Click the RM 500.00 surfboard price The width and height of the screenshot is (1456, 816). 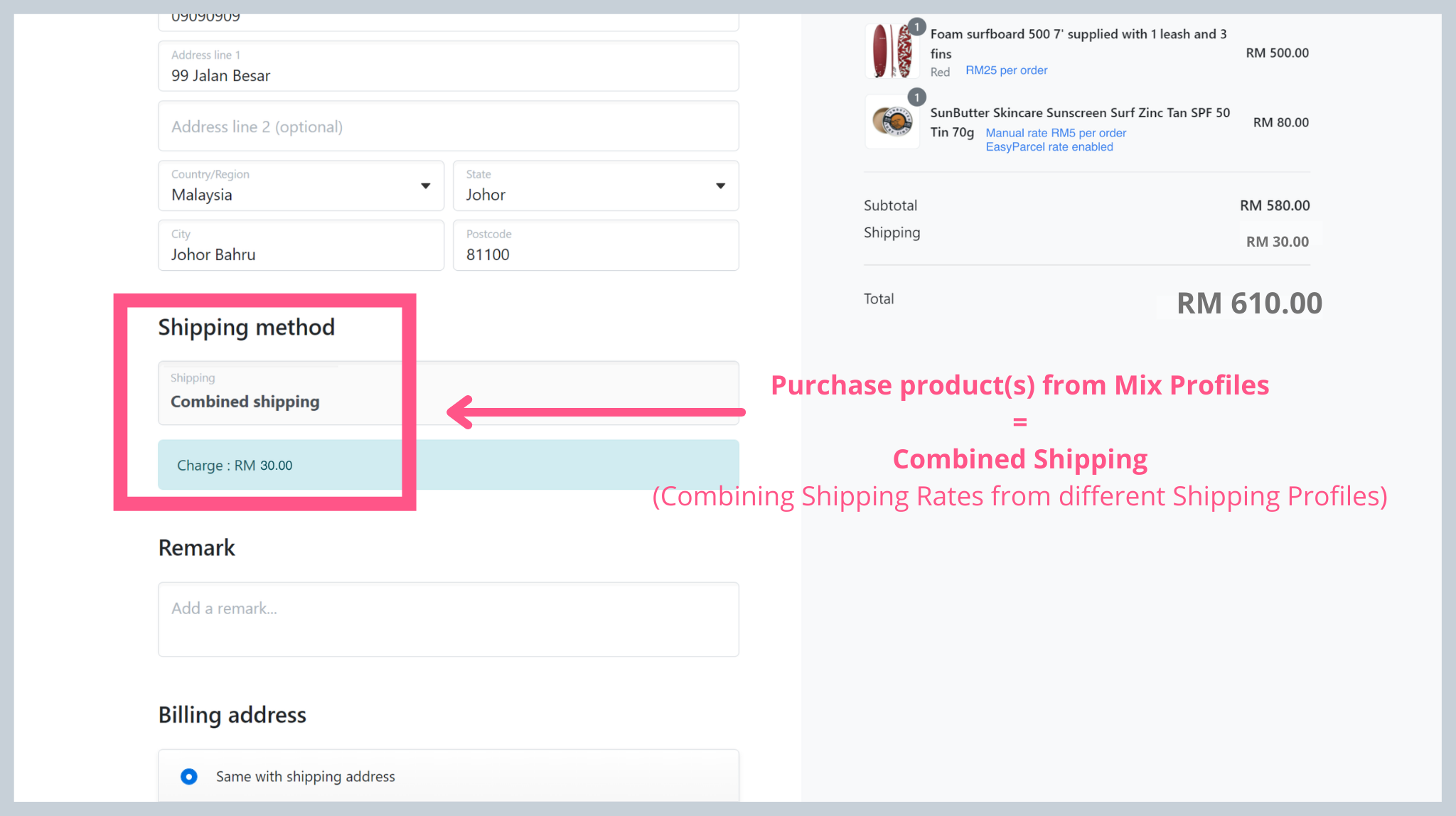[x=1277, y=53]
